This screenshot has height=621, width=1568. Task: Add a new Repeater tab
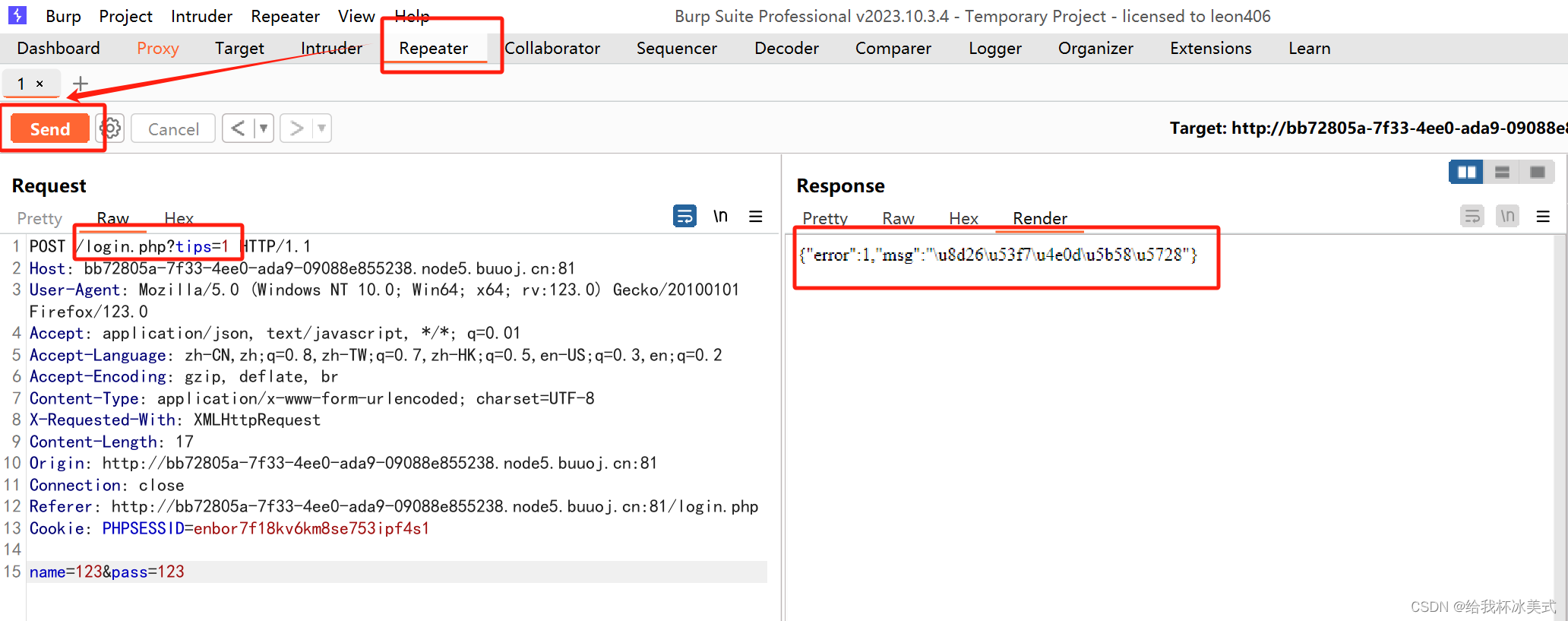pyautogui.click(x=81, y=83)
